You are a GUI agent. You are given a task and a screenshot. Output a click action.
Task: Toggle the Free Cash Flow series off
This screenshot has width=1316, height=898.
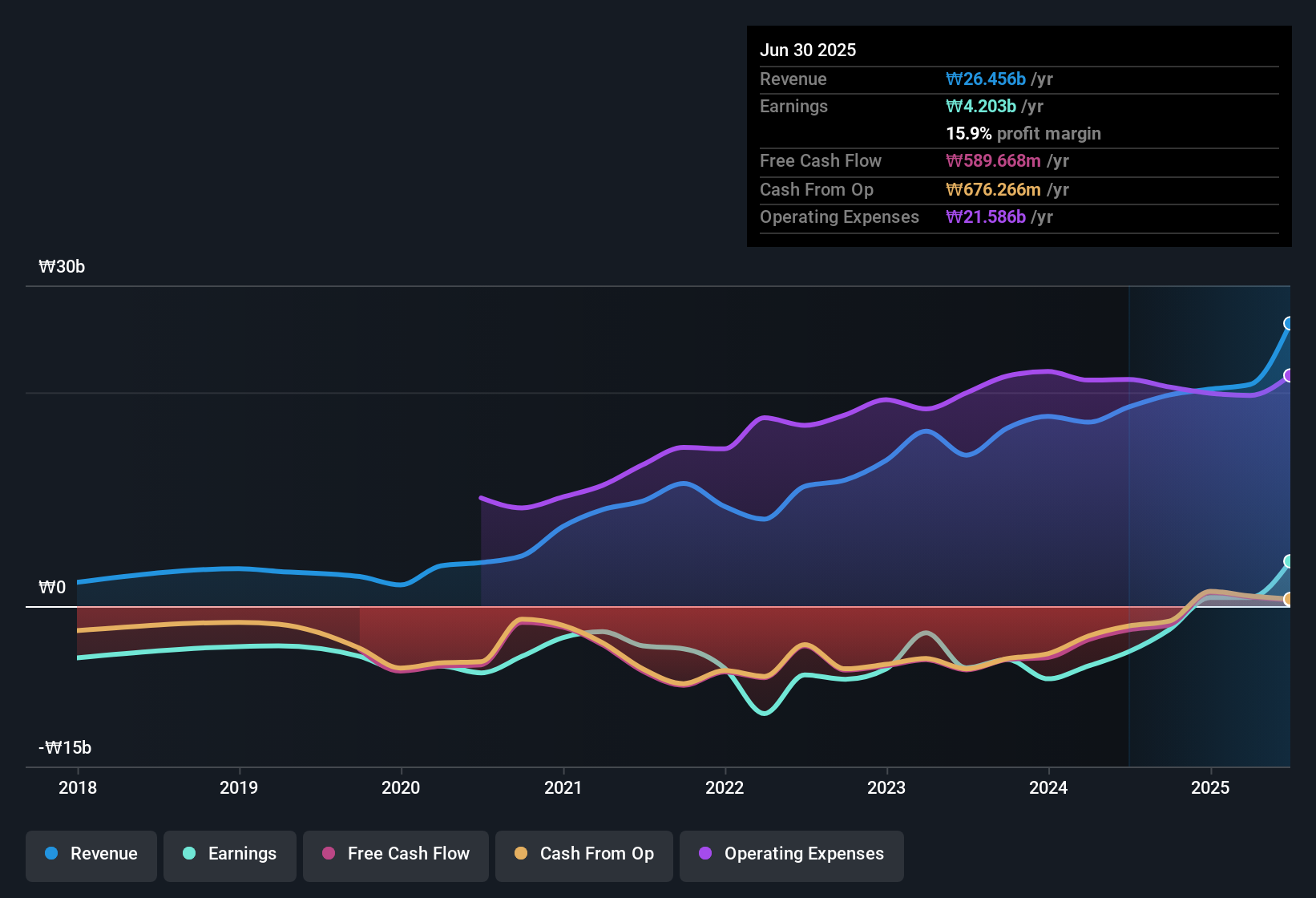(395, 854)
